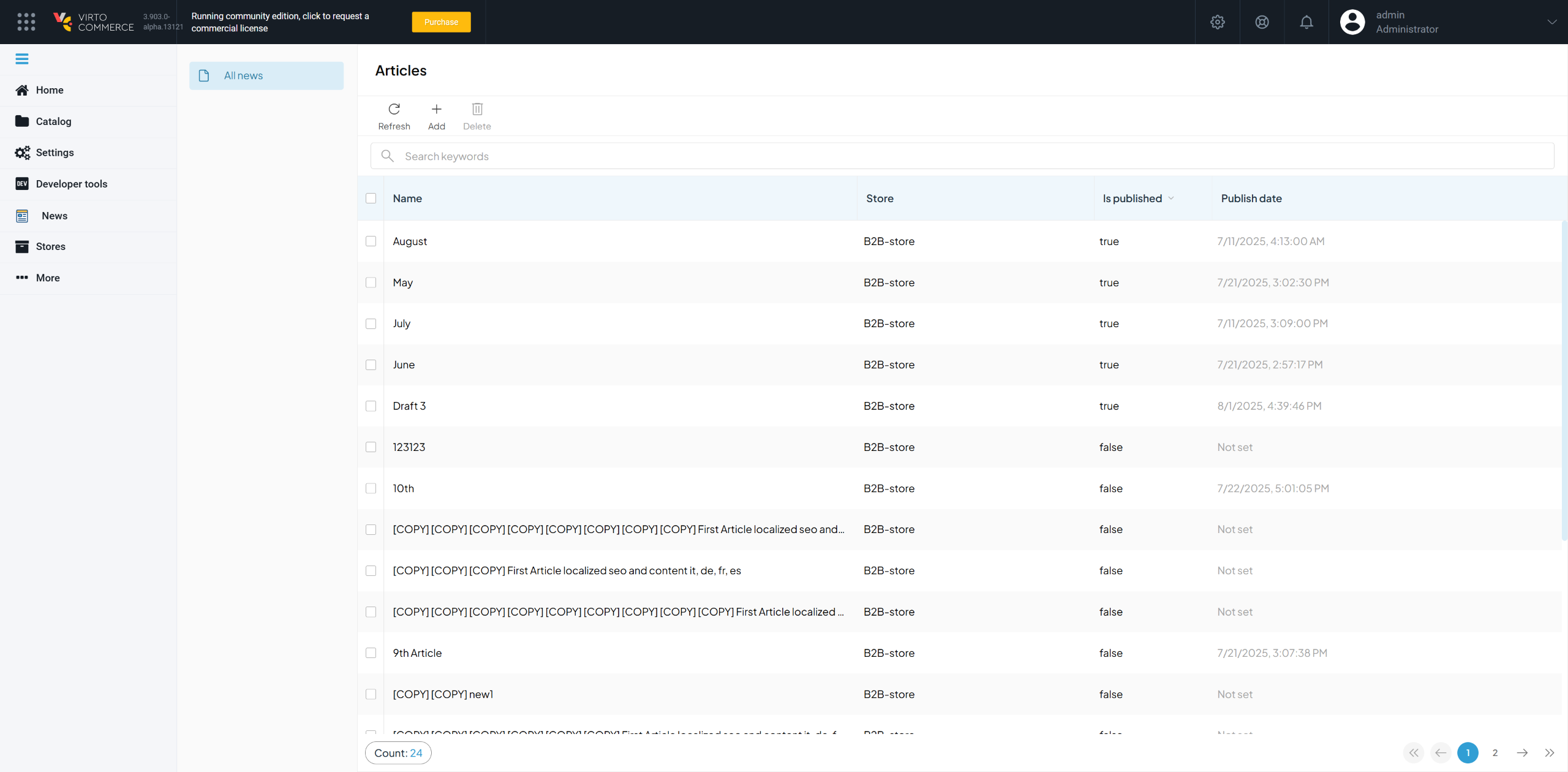Collapse sidebar with hamburger icon
This screenshot has width=1568, height=772.
pyautogui.click(x=22, y=59)
